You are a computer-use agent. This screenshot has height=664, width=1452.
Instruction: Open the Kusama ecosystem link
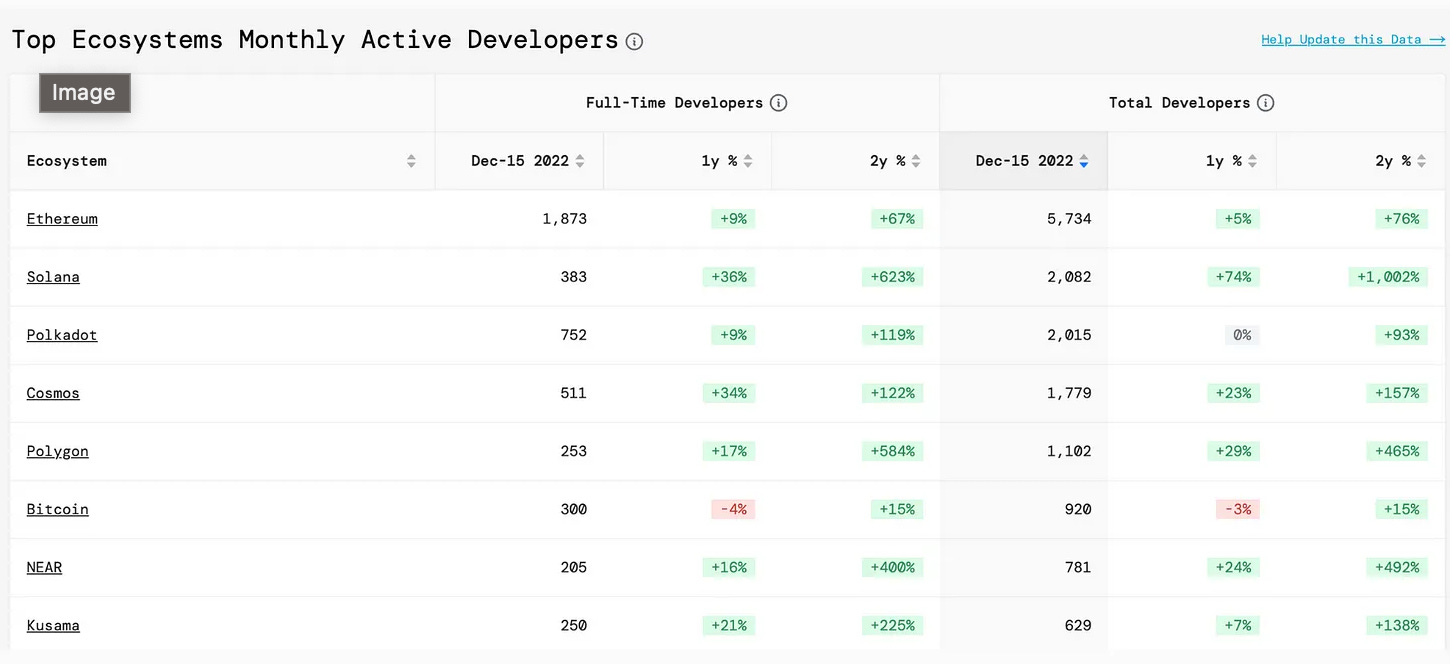pos(53,625)
